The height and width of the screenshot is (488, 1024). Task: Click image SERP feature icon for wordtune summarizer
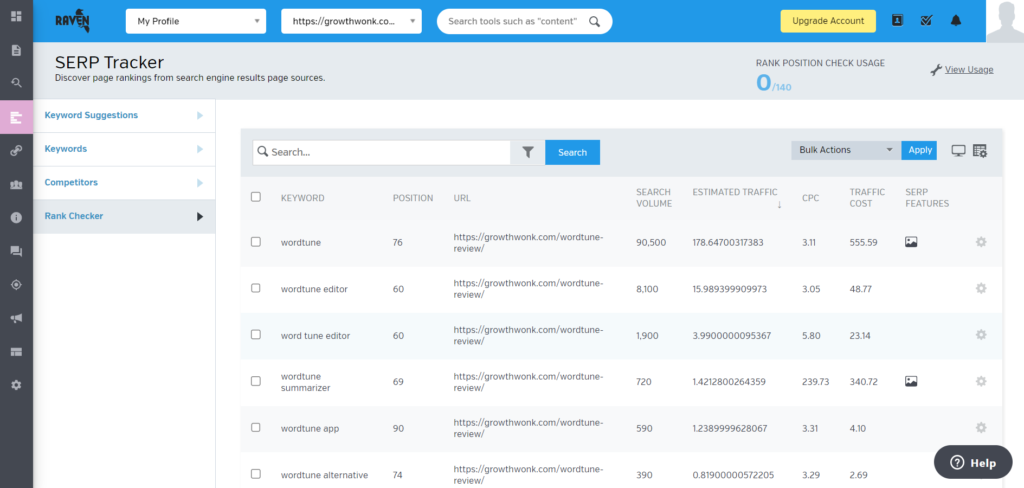(911, 381)
